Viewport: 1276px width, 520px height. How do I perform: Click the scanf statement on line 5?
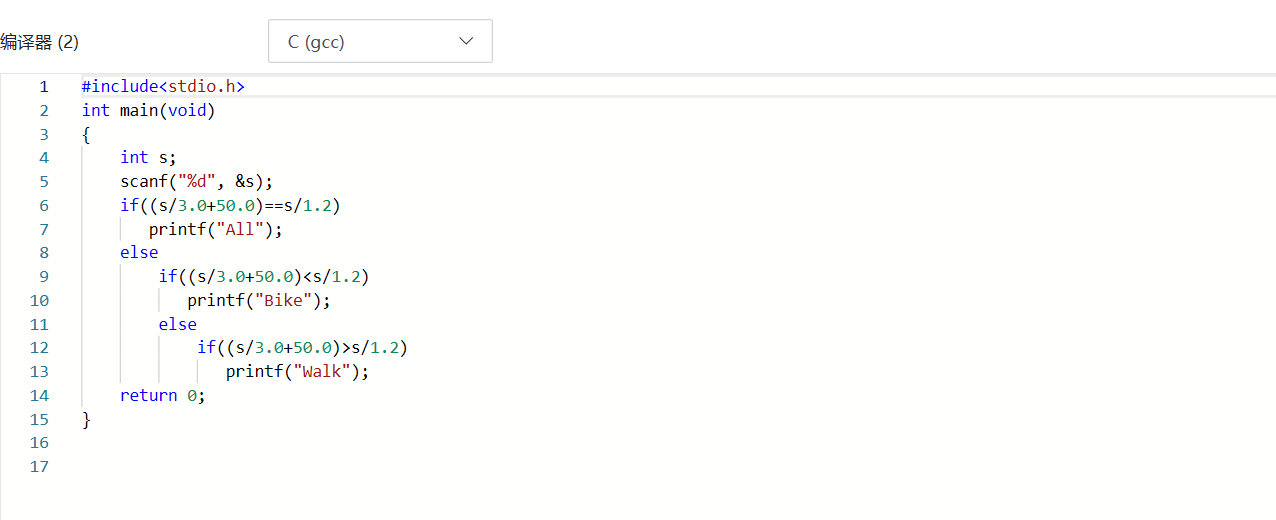coord(196,181)
